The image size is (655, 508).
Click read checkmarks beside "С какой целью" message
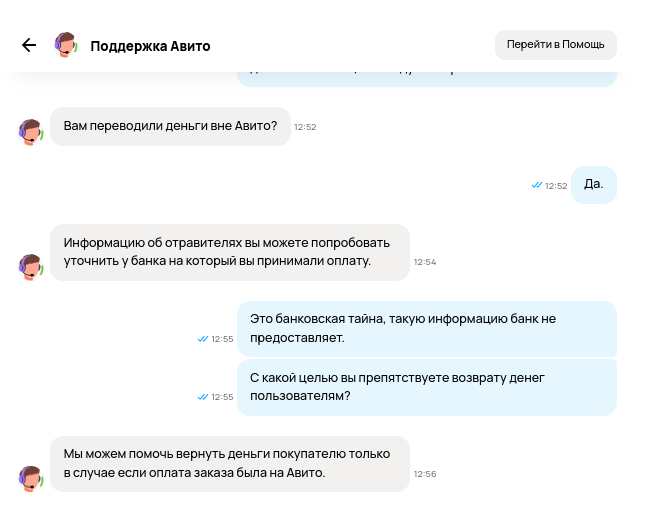click(203, 397)
